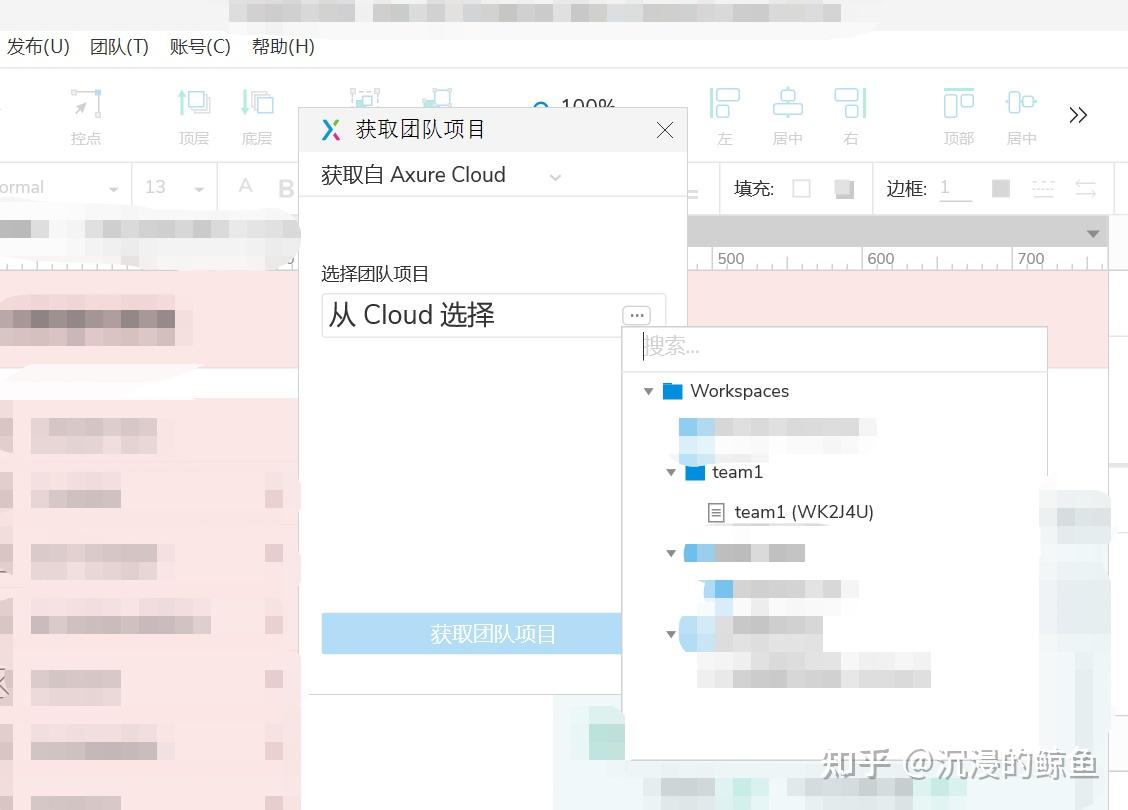Align objects horizontally centered with 居中 icon

point(787,112)
